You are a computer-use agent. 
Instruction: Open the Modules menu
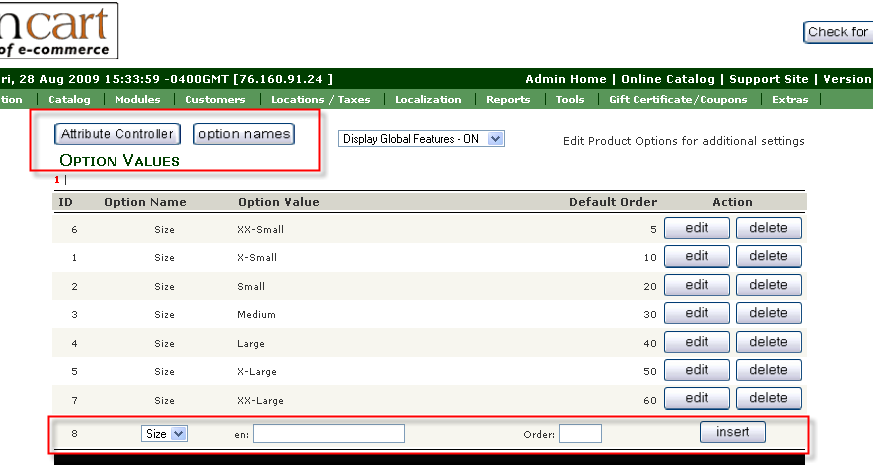pos(137,100)
